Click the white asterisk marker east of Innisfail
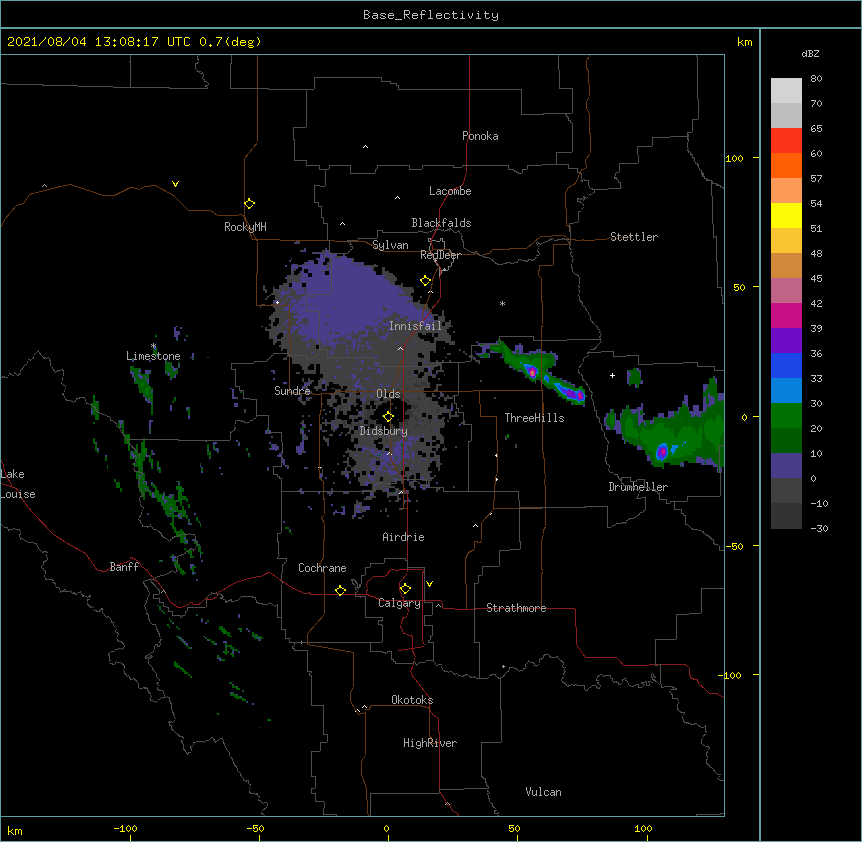Viewport: 862px width, 842px height. (x=502, y=303)
